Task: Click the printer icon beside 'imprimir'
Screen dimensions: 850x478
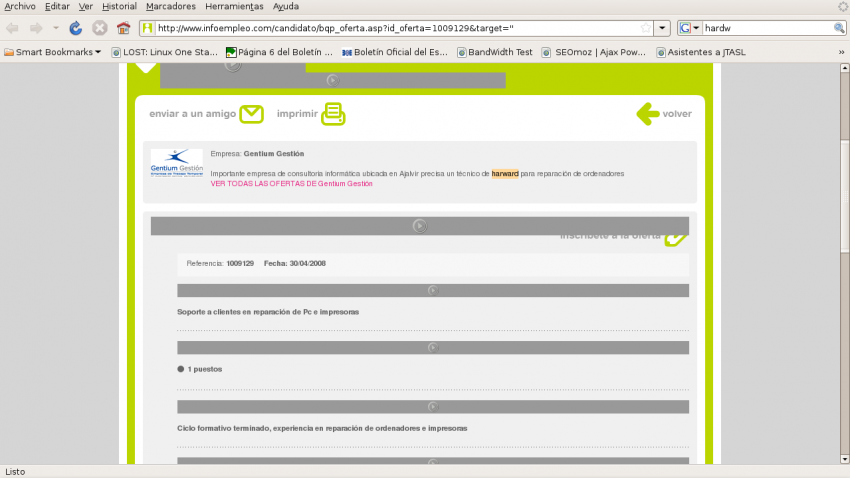Action: 333,114
